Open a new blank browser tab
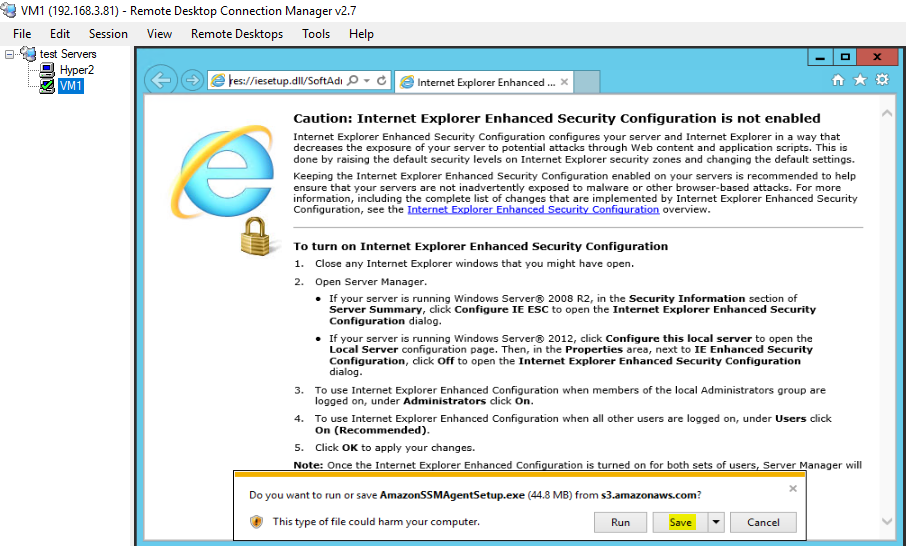This screenshot has height=546, width=906. [587, 82]
